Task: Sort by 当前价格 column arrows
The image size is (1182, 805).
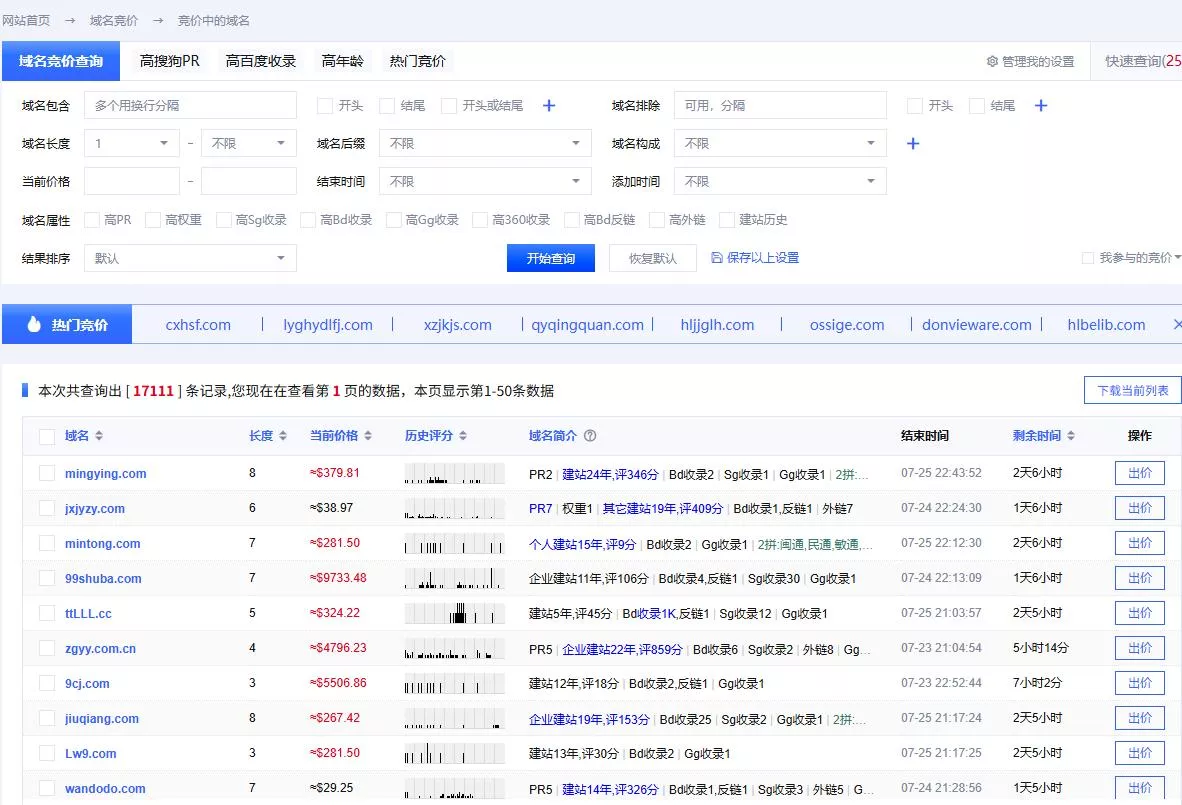Action: (x=368, y=436)
